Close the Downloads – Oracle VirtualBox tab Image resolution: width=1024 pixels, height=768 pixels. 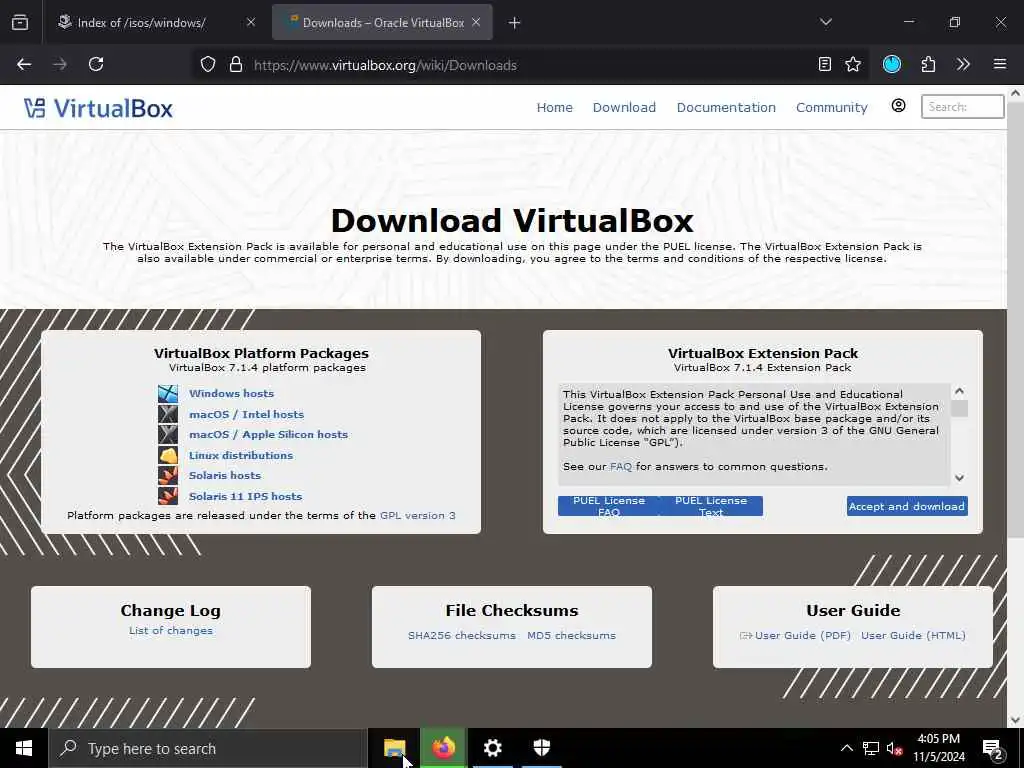tap(476, 22)
